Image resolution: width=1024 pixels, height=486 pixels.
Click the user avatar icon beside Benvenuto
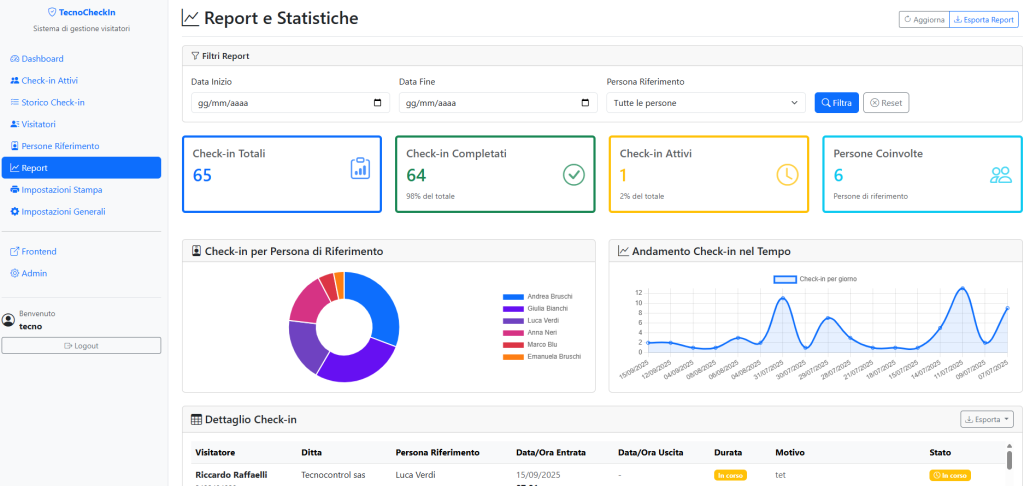(x=9, y=320)
